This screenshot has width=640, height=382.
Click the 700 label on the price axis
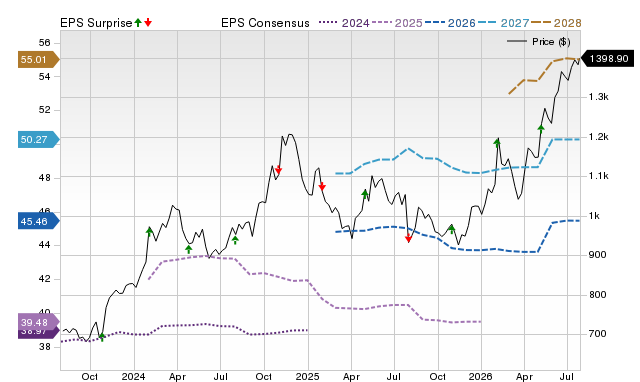tap(598, 334)
